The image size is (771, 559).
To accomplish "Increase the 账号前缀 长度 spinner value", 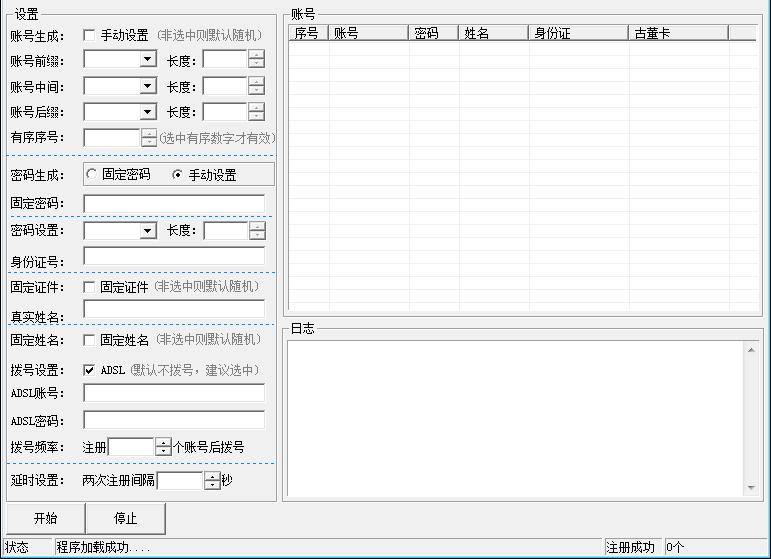I will pos(257,55).
